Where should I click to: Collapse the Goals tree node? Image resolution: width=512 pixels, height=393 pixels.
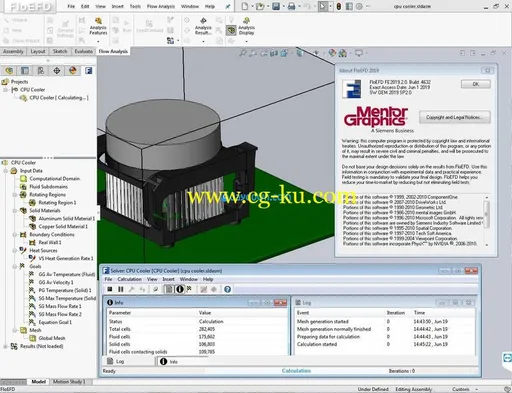click(15, 266)
